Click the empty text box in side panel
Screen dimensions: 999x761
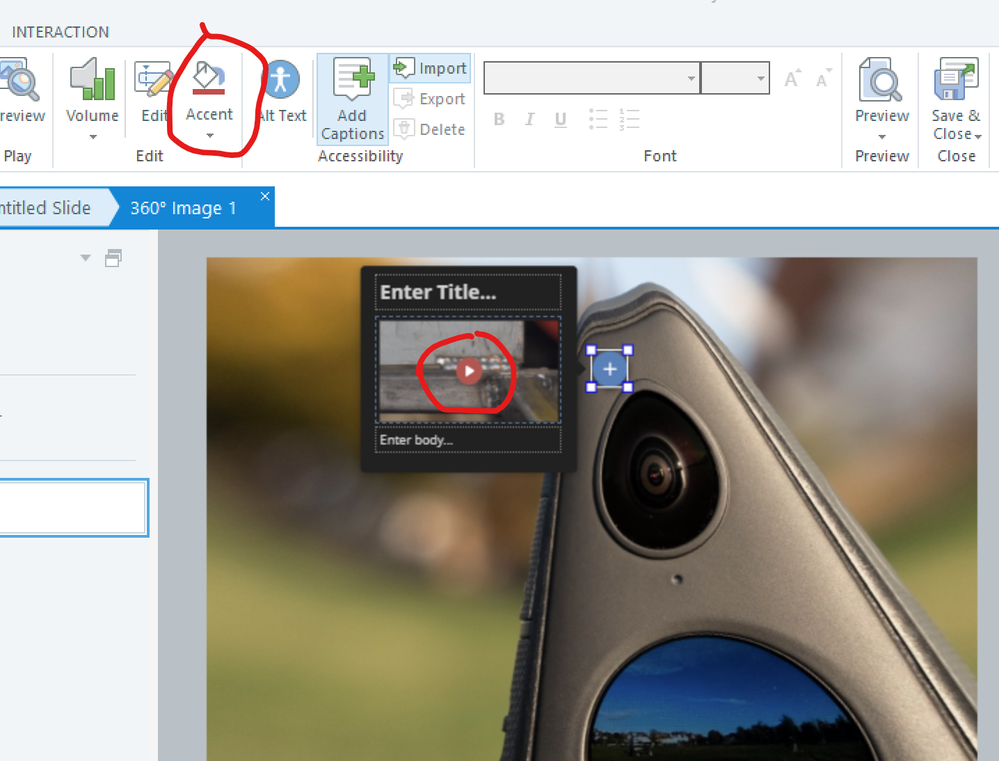tap(73, 507)
